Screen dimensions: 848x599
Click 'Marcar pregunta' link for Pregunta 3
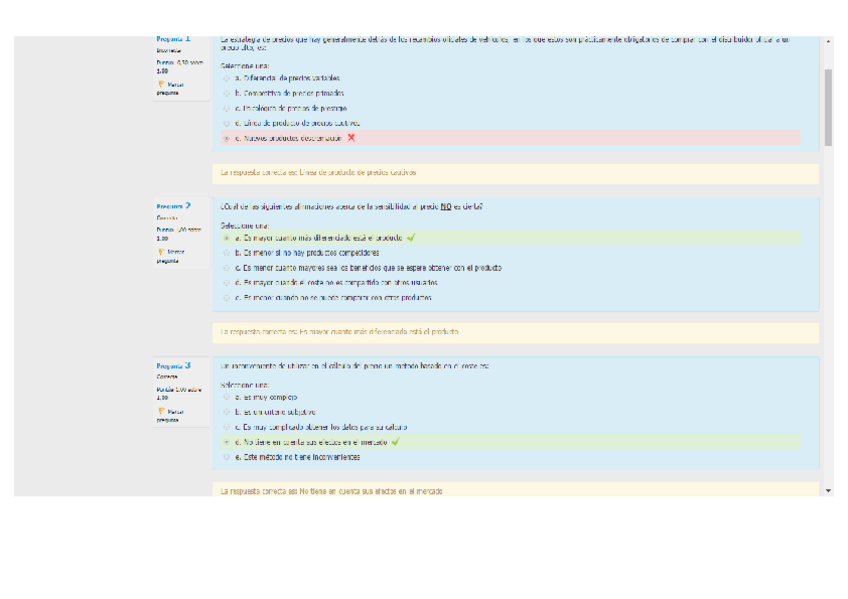point(170,415)
